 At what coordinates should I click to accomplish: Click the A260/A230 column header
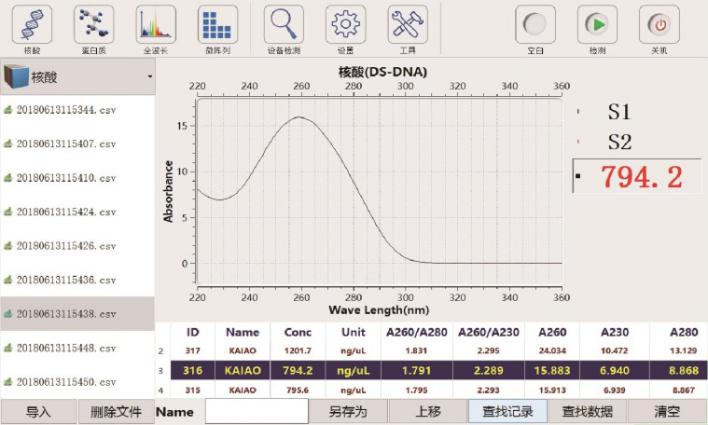pos(489,332)
